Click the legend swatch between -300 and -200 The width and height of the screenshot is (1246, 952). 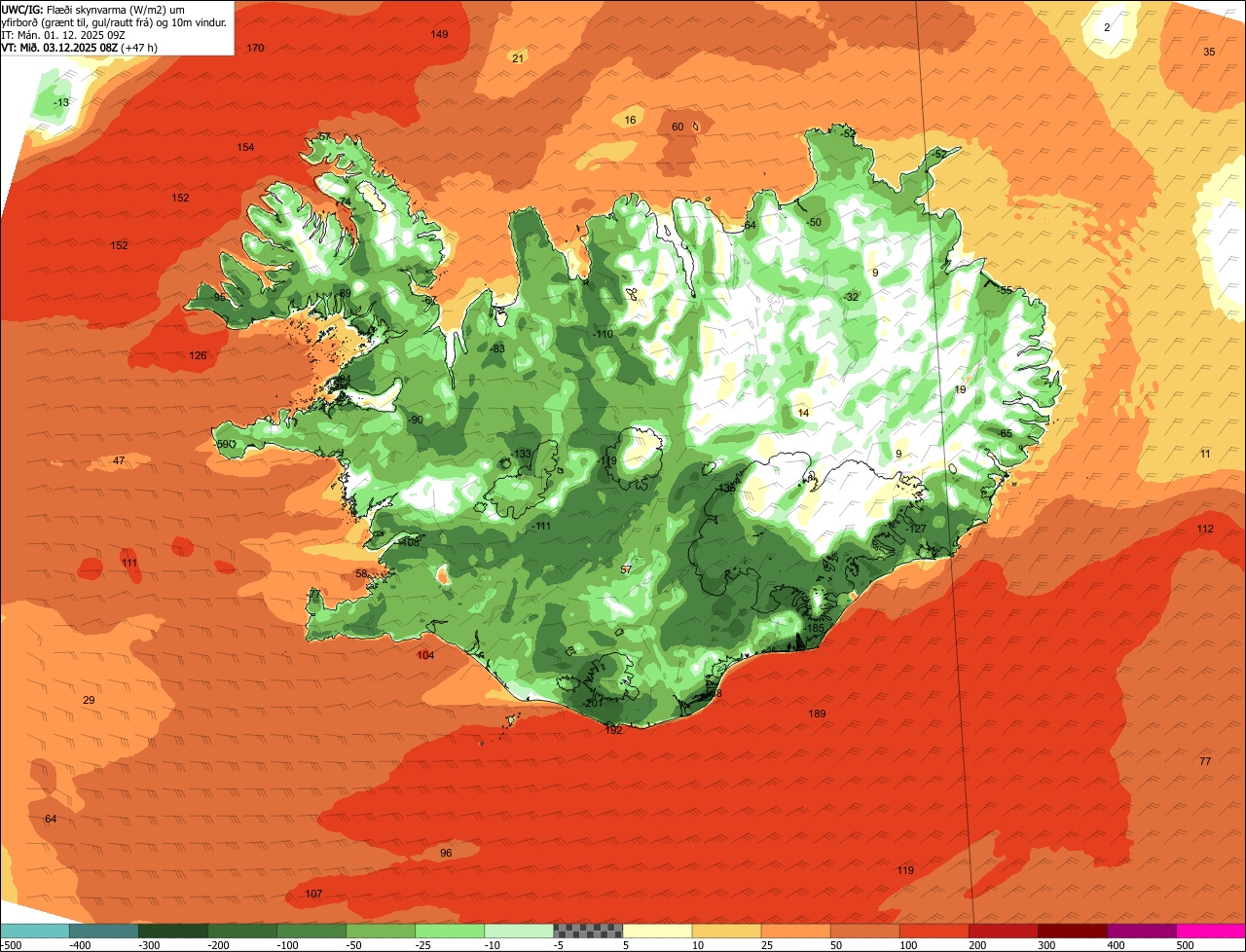tap(172, 931)
